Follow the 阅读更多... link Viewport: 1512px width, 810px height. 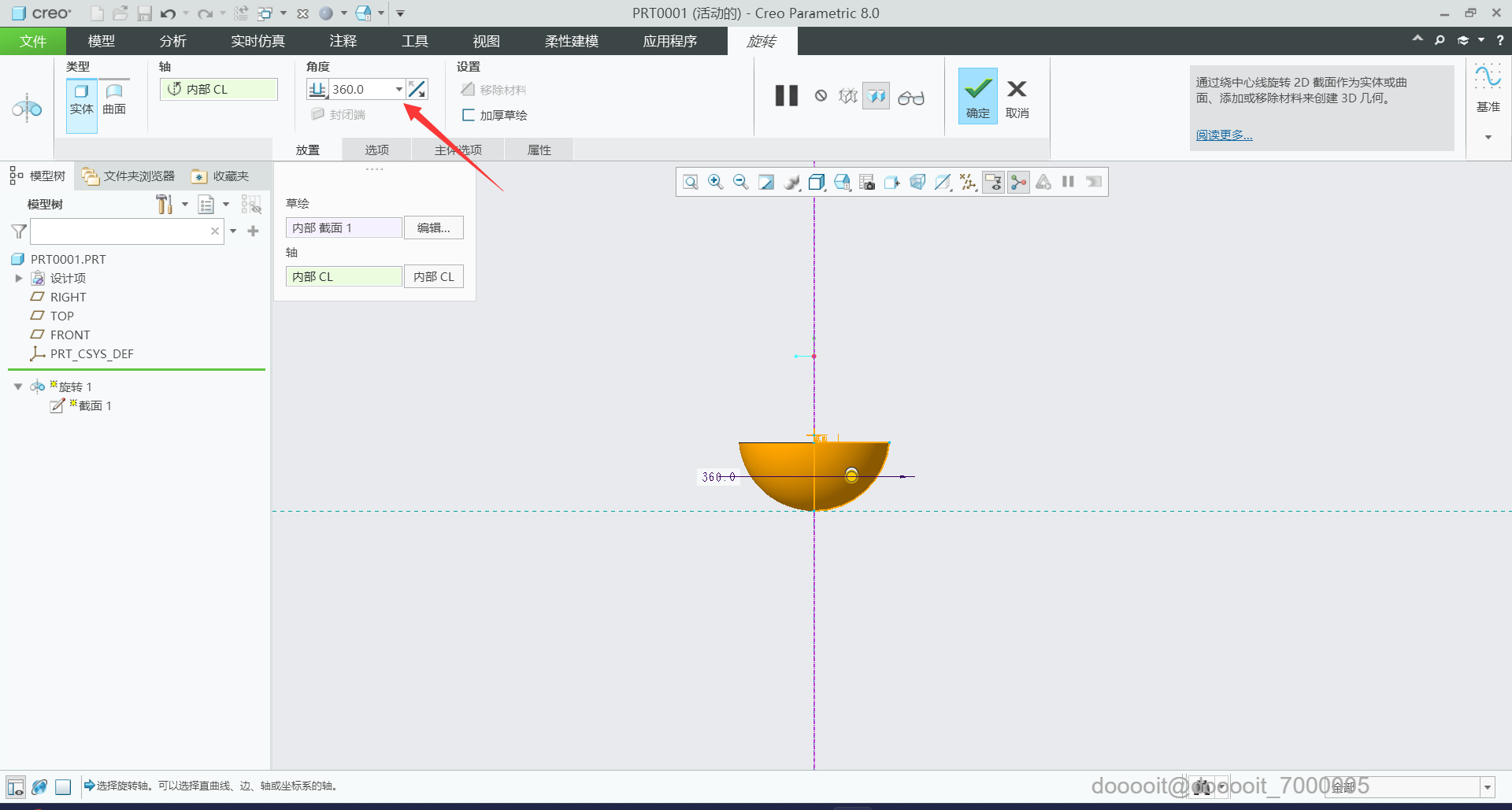[x=1224, y=135]
